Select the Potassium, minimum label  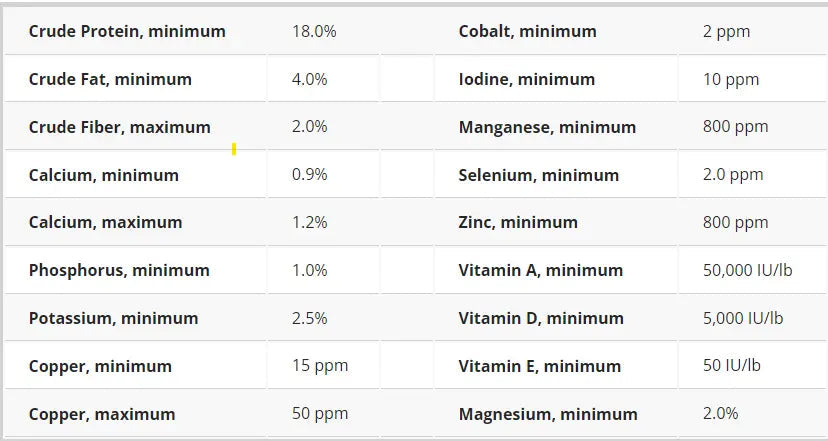(x=113, y=318)
